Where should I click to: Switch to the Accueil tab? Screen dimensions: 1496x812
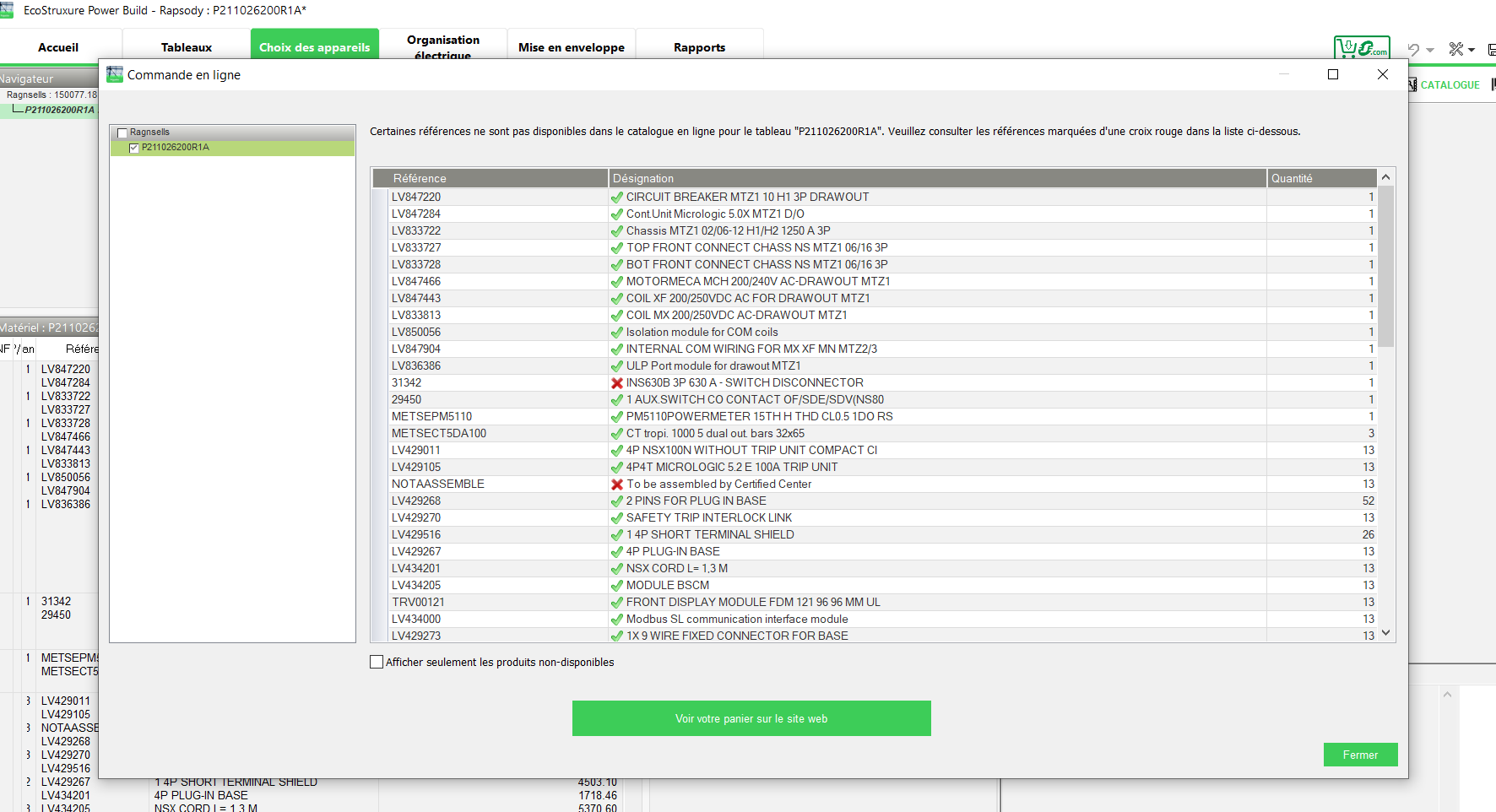tap(58, 47)
